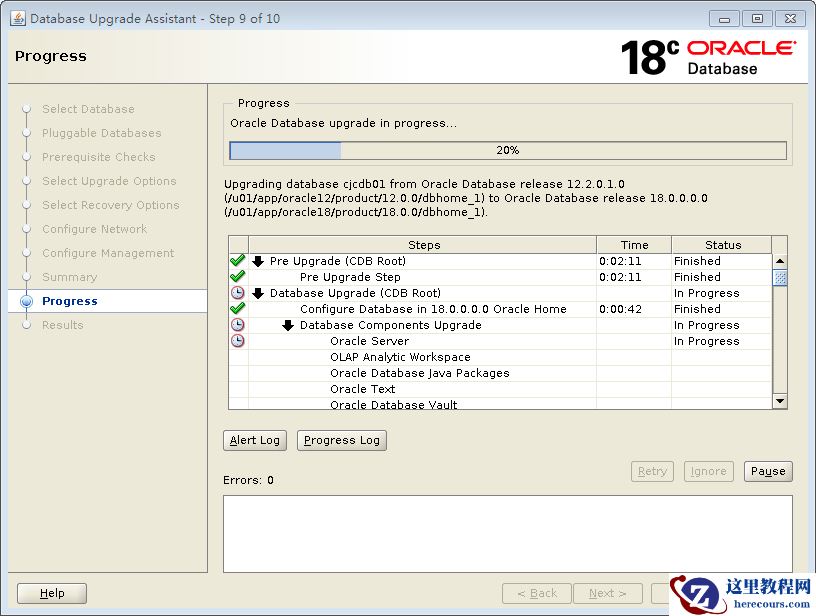Click the Status column header

point(722,245)
